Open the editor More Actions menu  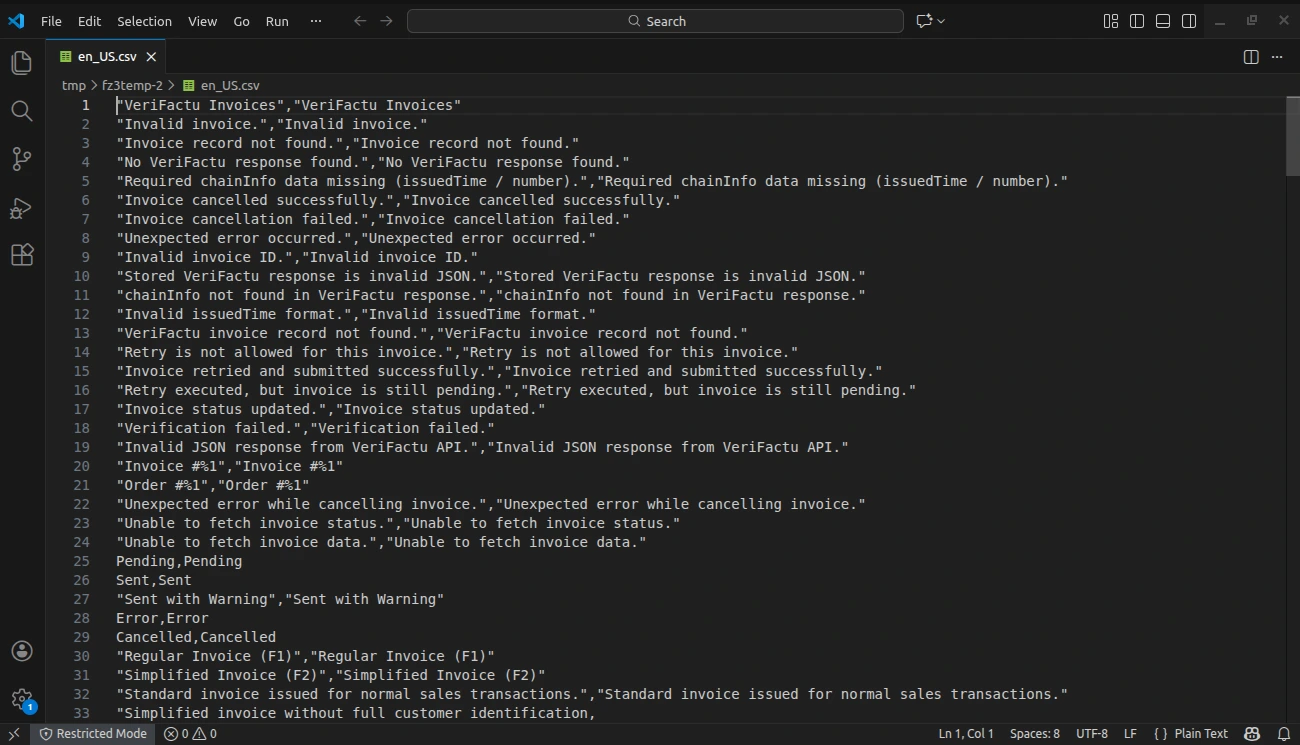click(1277, 57)
